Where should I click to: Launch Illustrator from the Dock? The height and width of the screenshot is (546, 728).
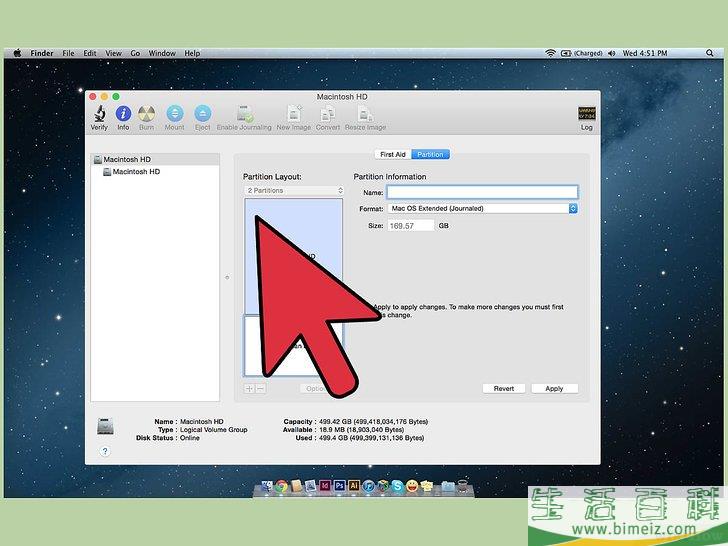[354, 486]
